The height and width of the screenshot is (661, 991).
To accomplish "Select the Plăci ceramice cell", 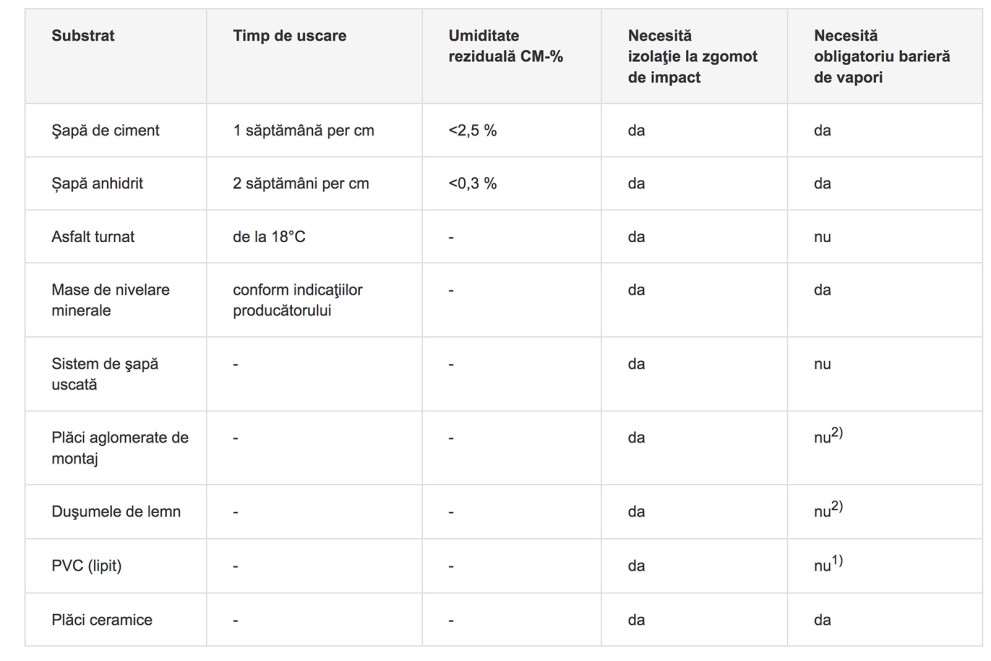I will point(102,620).
